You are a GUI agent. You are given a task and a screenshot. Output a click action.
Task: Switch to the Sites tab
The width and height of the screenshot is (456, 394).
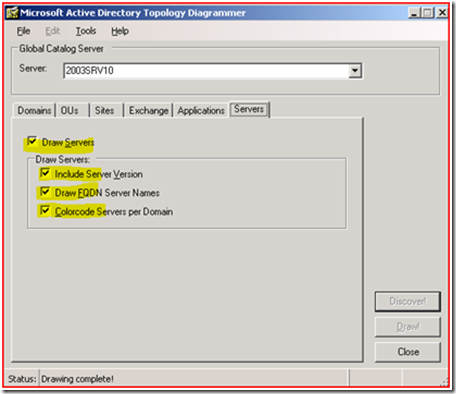pos(106,110)
